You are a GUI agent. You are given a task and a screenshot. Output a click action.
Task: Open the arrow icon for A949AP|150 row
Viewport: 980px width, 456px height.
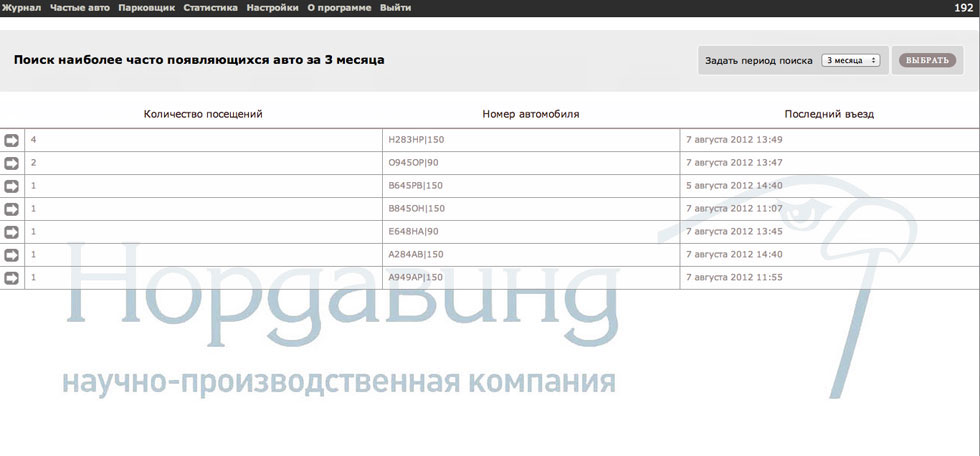tap(12, 278)
